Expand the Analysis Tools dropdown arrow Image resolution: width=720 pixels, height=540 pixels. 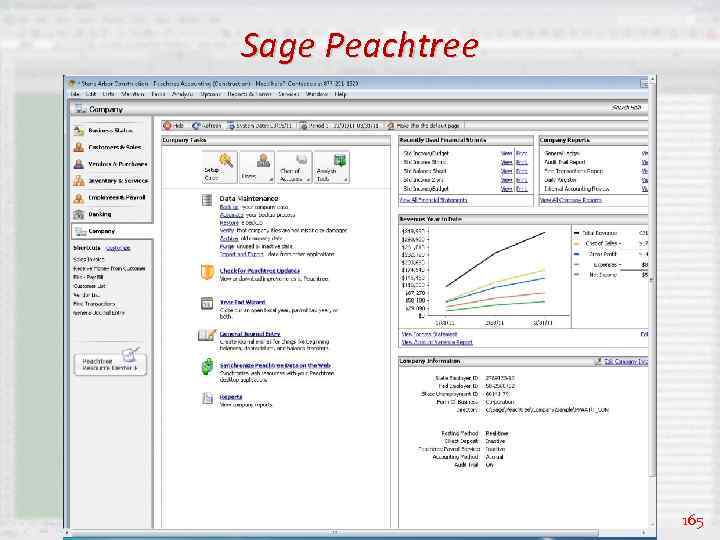(345, 180)
